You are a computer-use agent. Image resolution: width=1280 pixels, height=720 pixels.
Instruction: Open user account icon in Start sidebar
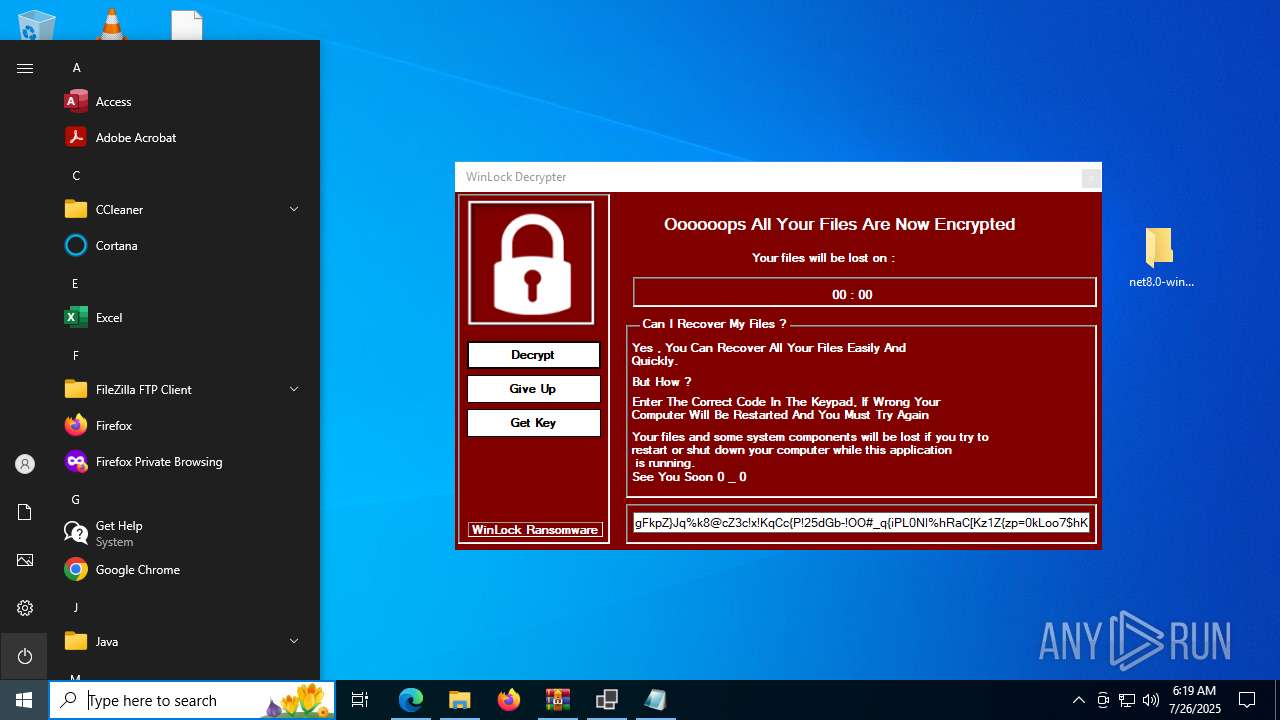pos(25,464)
